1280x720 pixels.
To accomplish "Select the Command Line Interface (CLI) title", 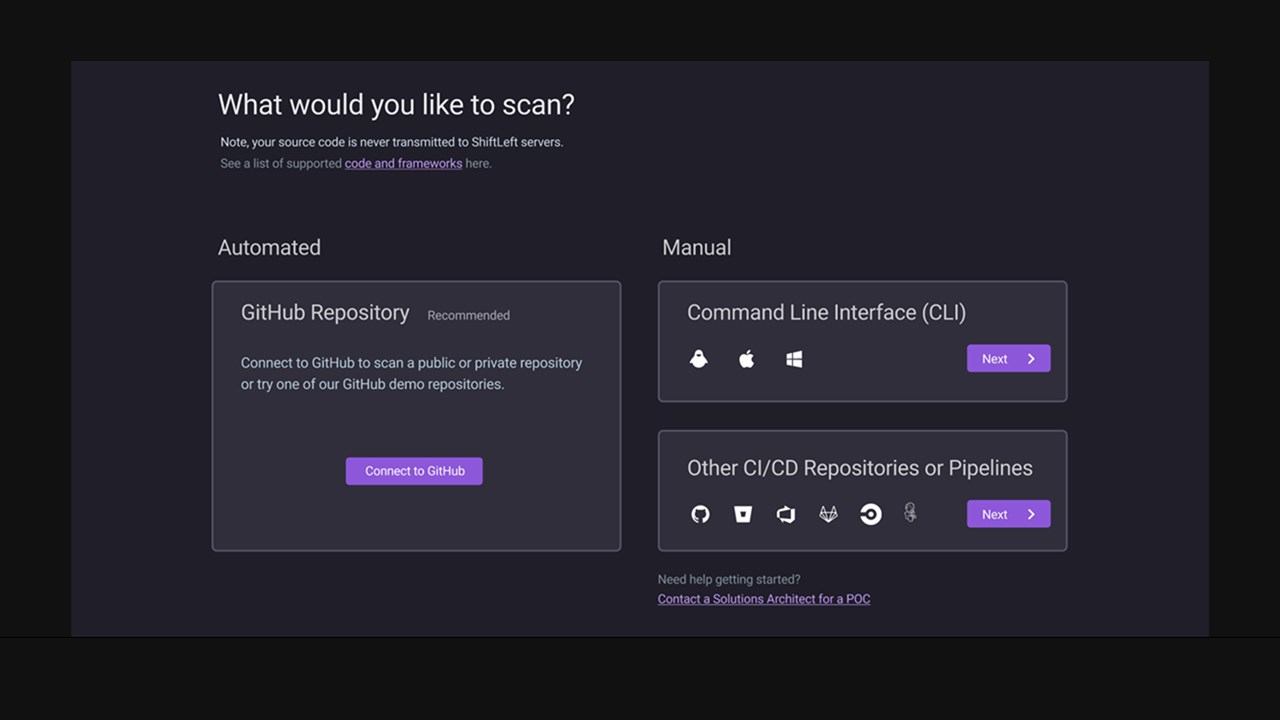I will click(826, 313).
